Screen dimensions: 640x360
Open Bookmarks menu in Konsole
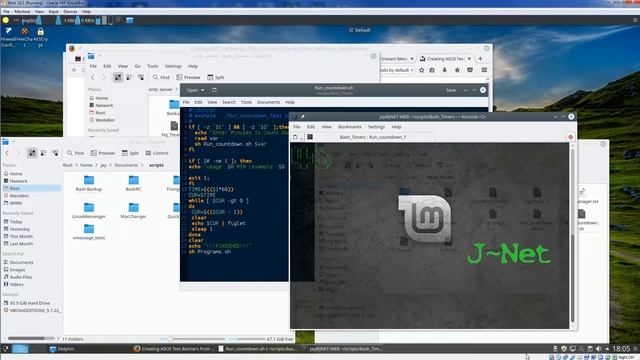350,127
